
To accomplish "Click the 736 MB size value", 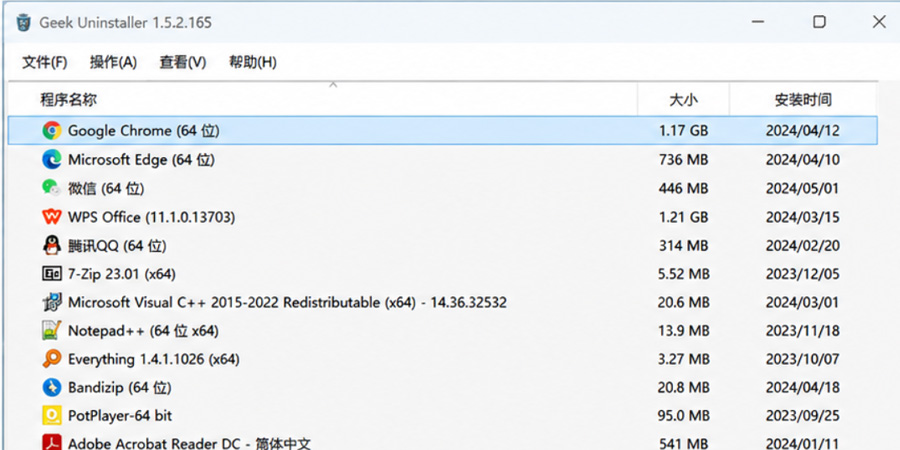I will pos(683,160).
